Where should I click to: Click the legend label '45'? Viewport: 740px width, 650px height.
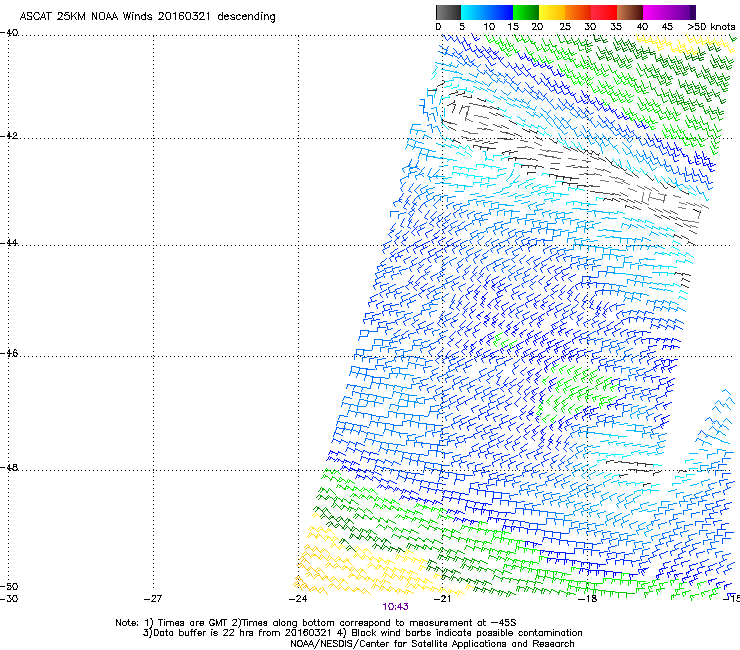tap(667, 27)
